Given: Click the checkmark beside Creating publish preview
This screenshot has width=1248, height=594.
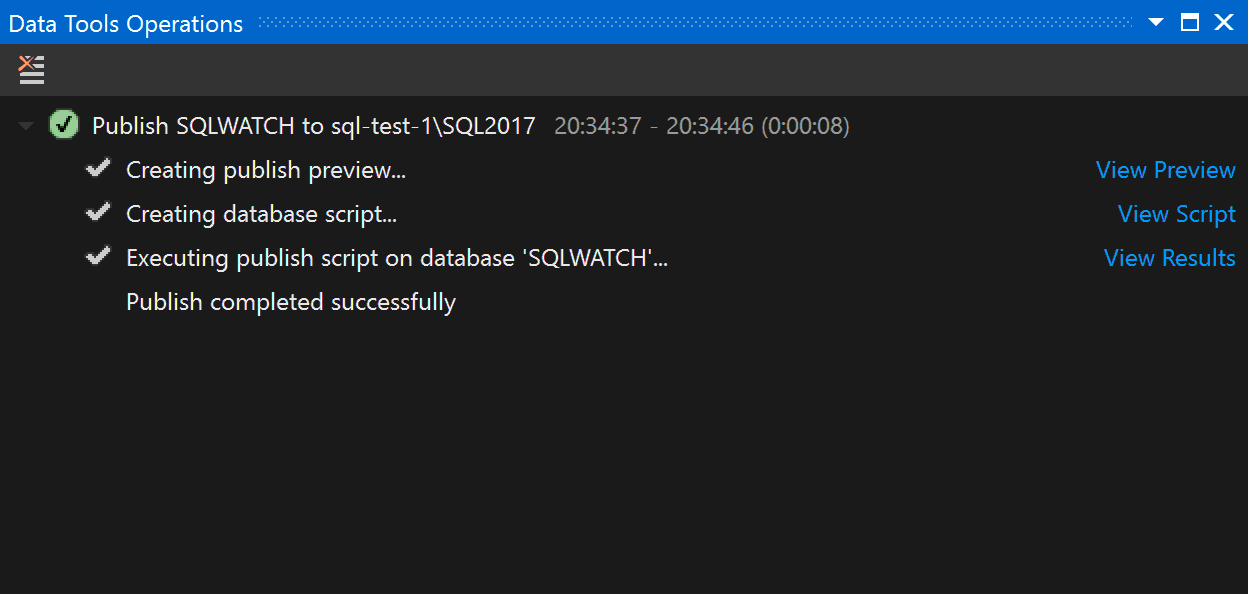Looking at the screenshot, I should (98, 169).
